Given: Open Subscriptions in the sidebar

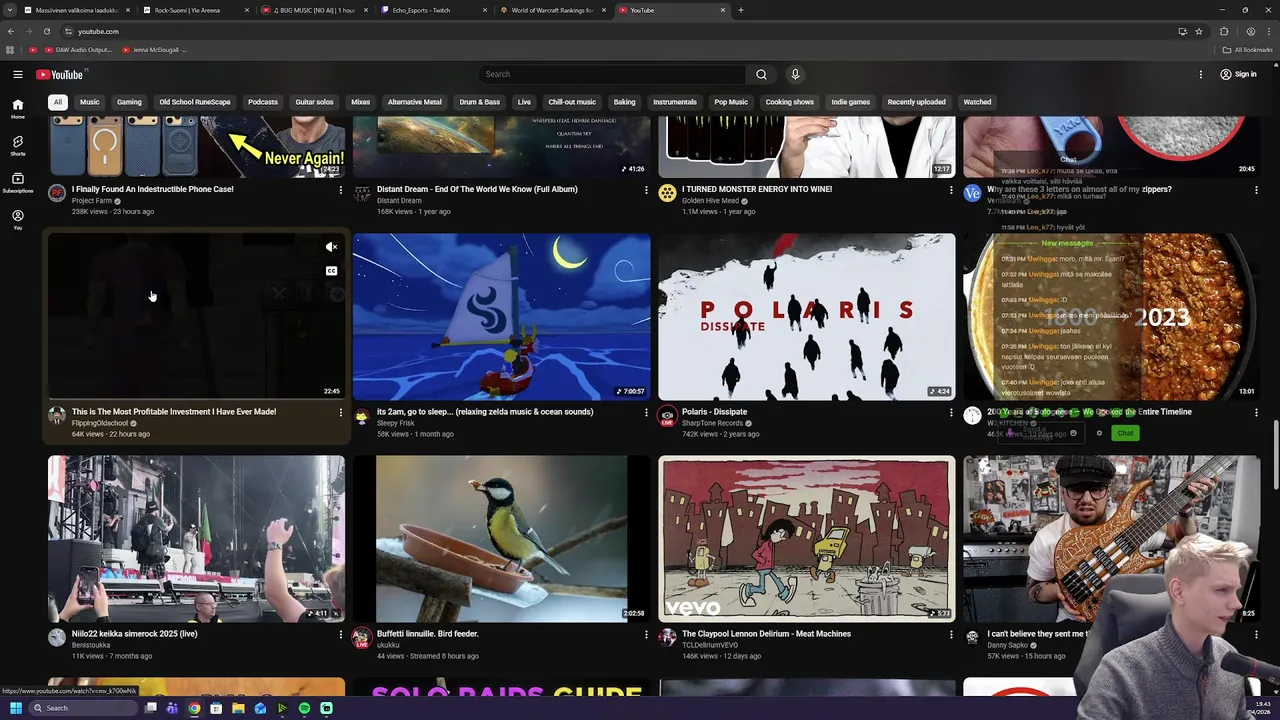Looking at the screenshot, I should click(17, 182).
